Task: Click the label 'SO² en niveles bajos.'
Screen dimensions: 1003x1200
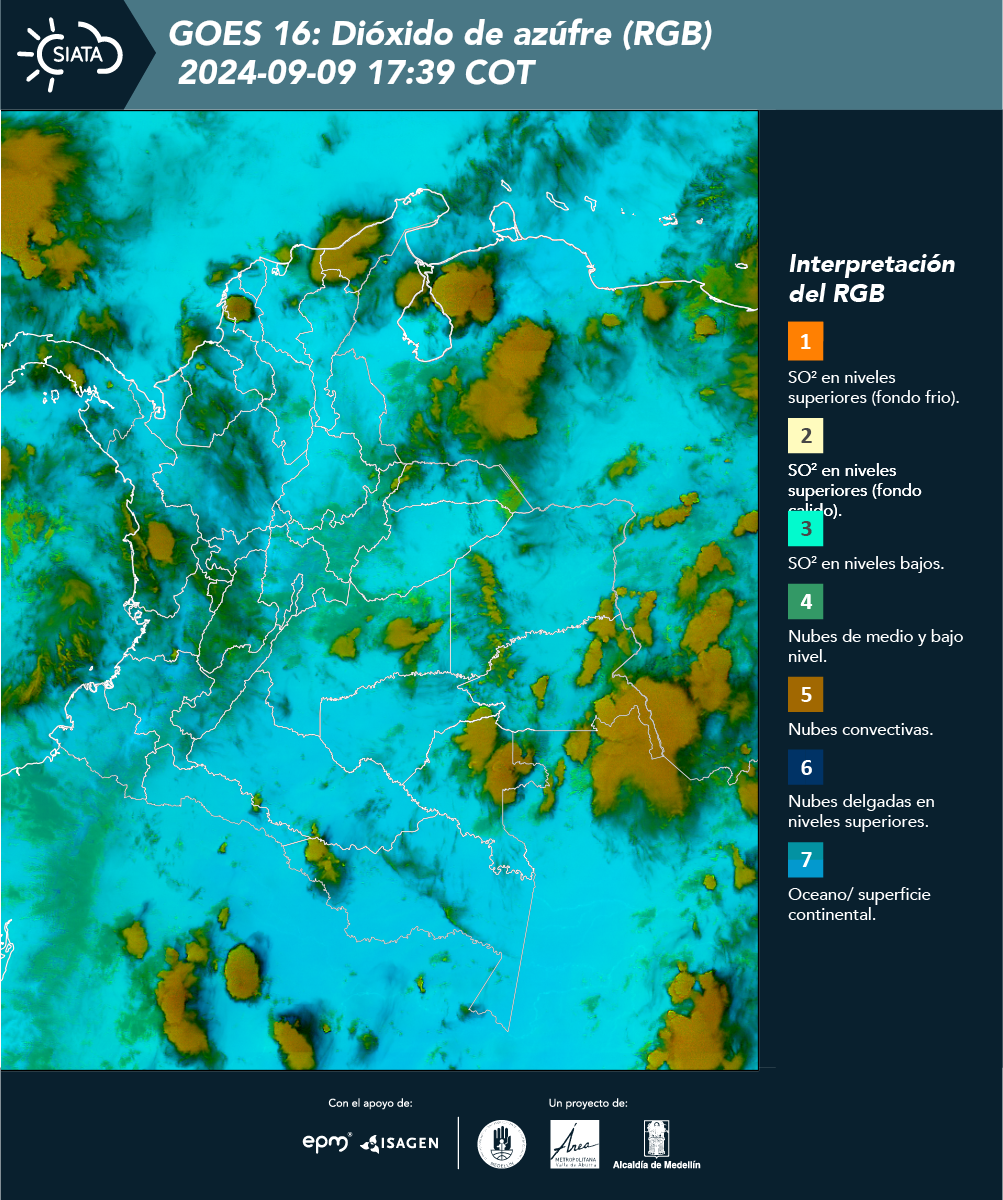Action: (866, 563)
